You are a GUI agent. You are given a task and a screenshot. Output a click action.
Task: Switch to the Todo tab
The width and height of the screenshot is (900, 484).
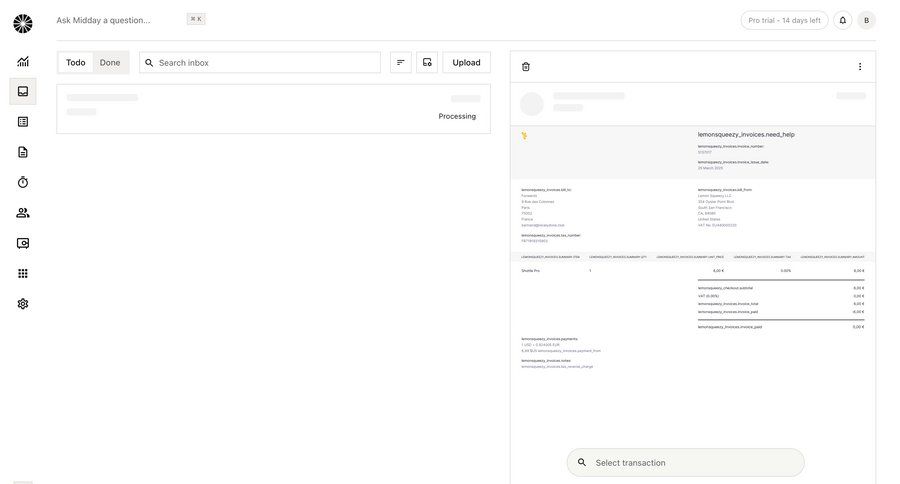click(76, 62)
